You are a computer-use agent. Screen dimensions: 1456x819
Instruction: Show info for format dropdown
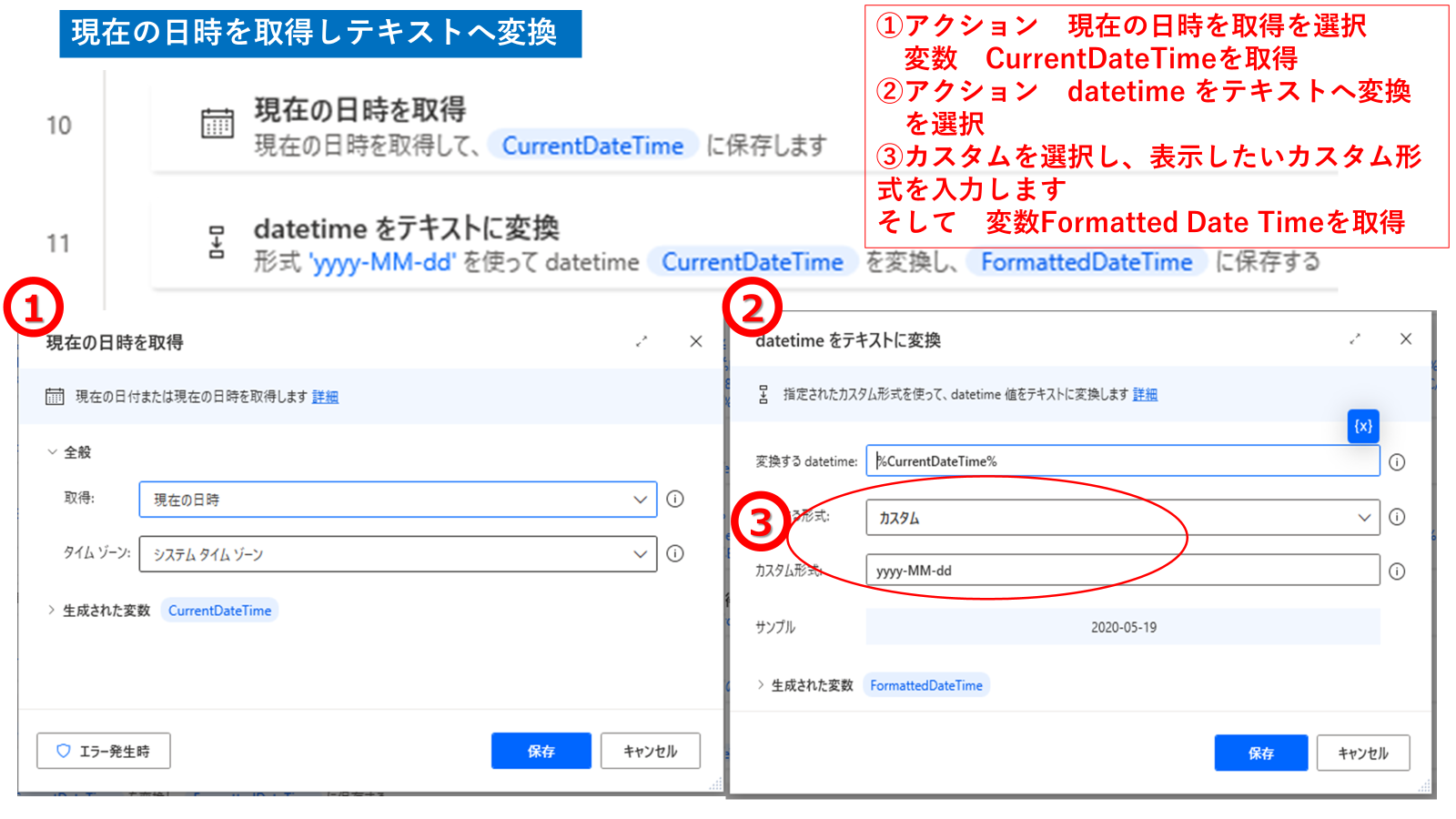pyautogui.click(x=1397, y=517)
